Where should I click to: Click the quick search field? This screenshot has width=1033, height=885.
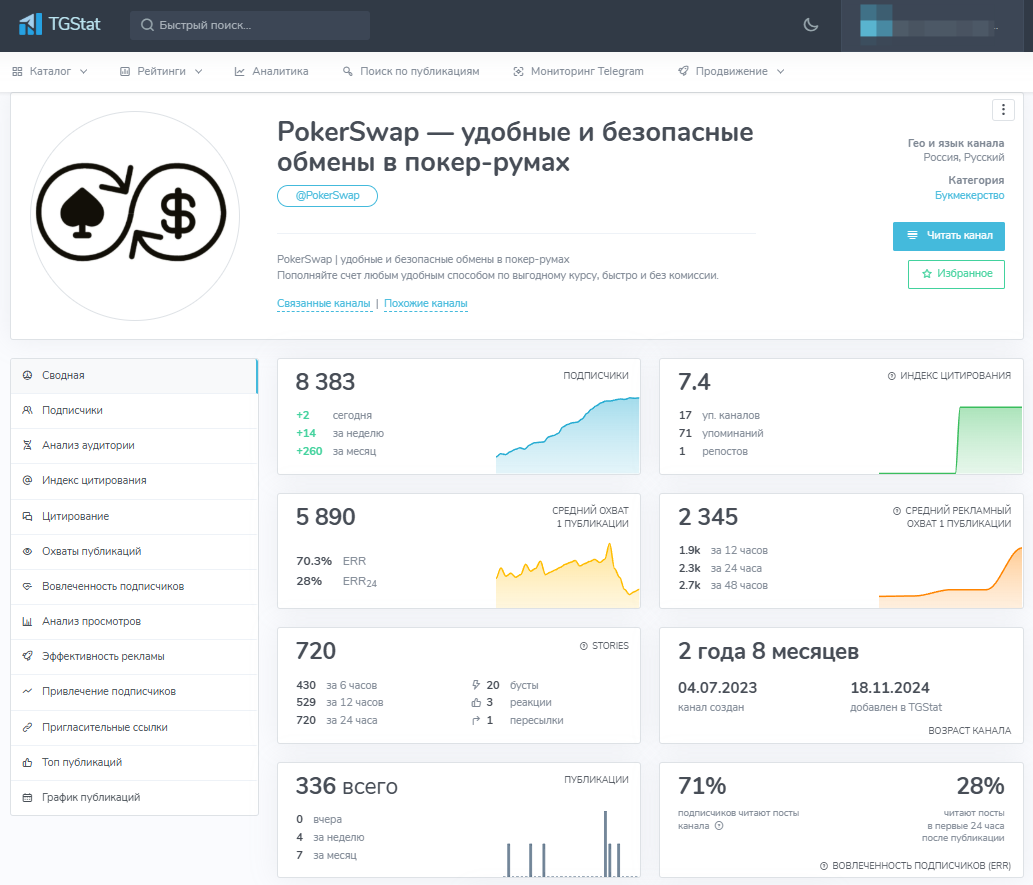tap(250, 25)
